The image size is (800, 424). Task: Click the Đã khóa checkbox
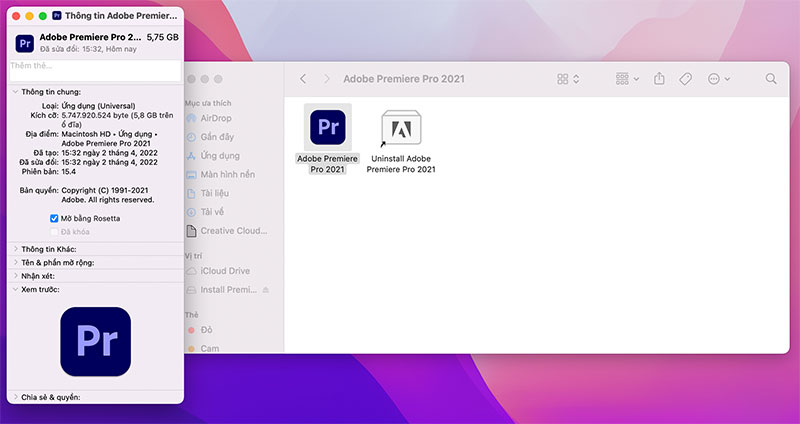click(54, 232)
